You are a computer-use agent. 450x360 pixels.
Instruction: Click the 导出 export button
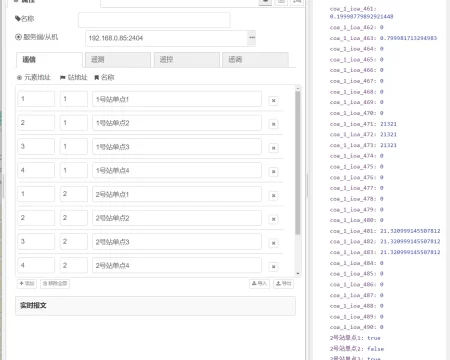284,283
